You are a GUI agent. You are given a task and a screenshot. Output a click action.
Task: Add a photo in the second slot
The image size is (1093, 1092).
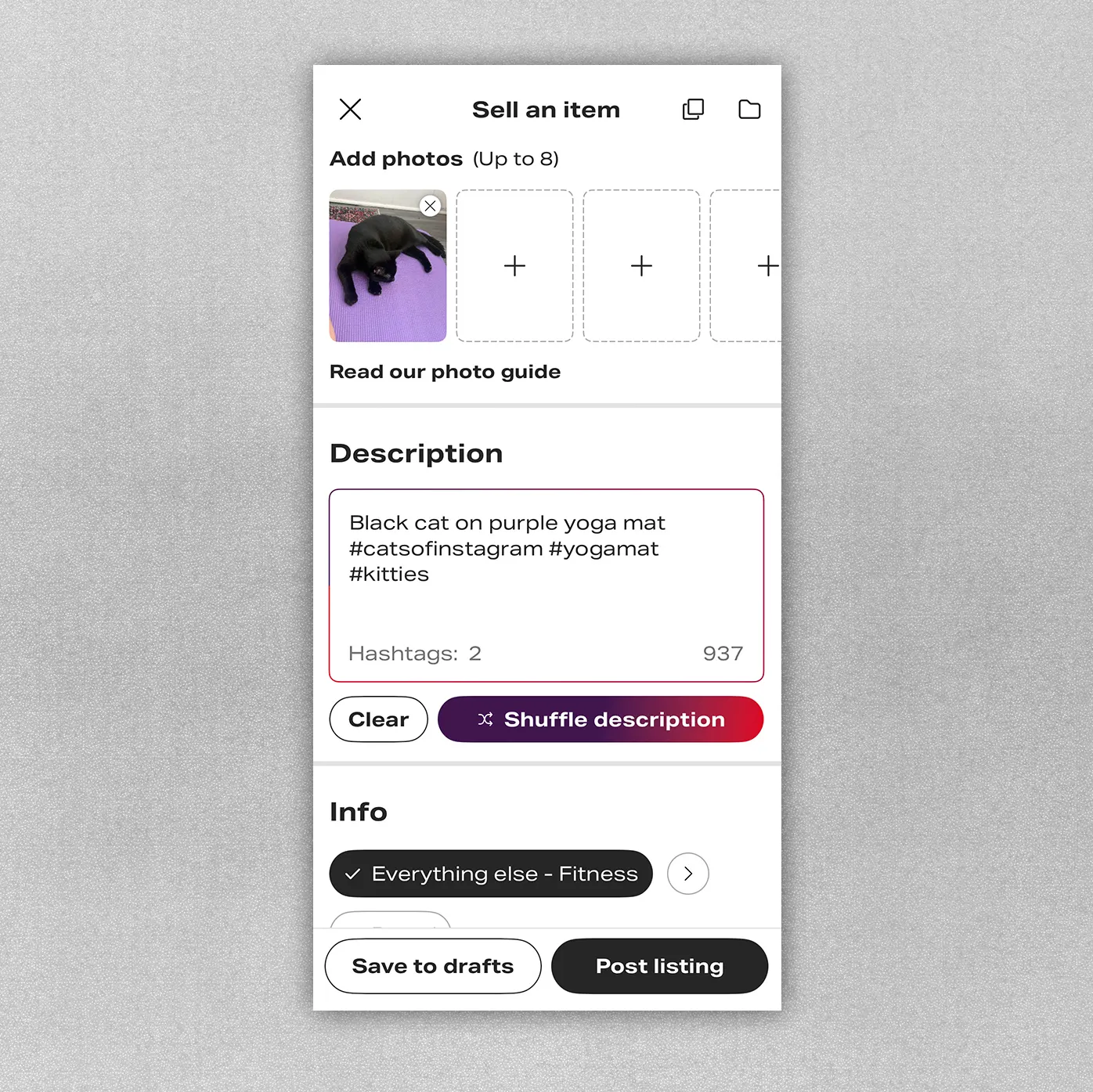[x=514, y=266]
